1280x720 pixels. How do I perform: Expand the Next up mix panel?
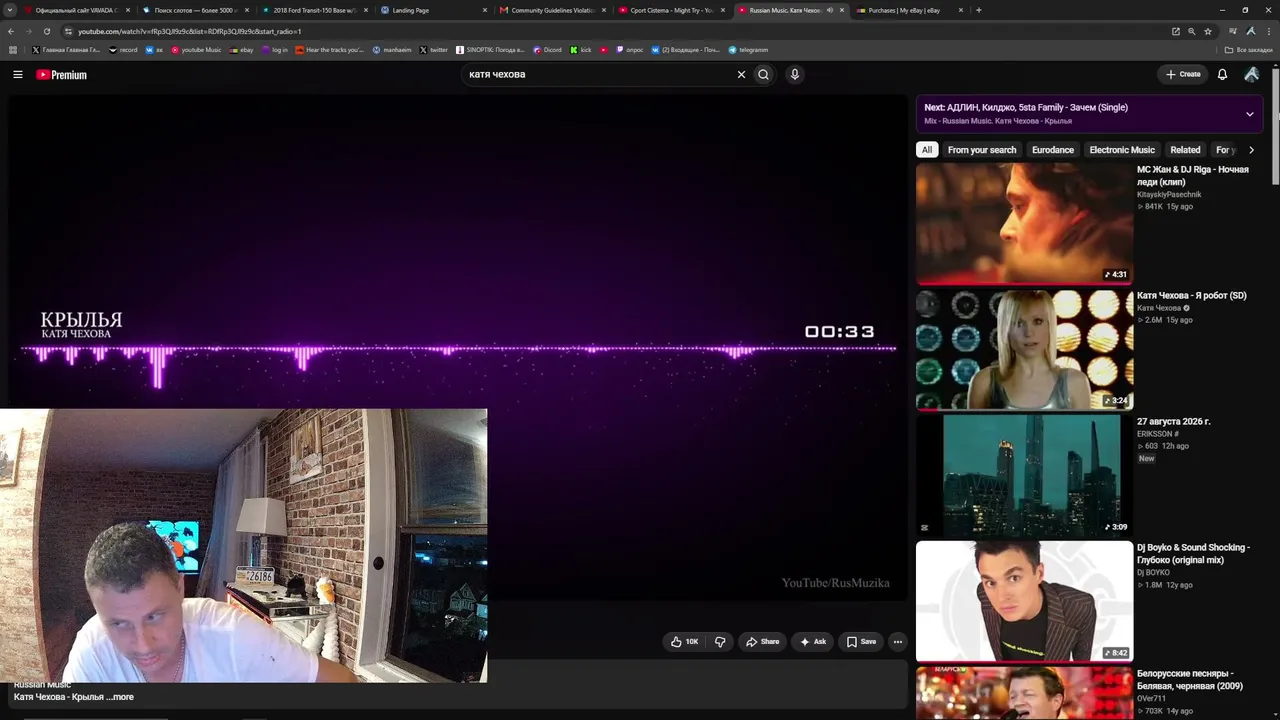1249,114
